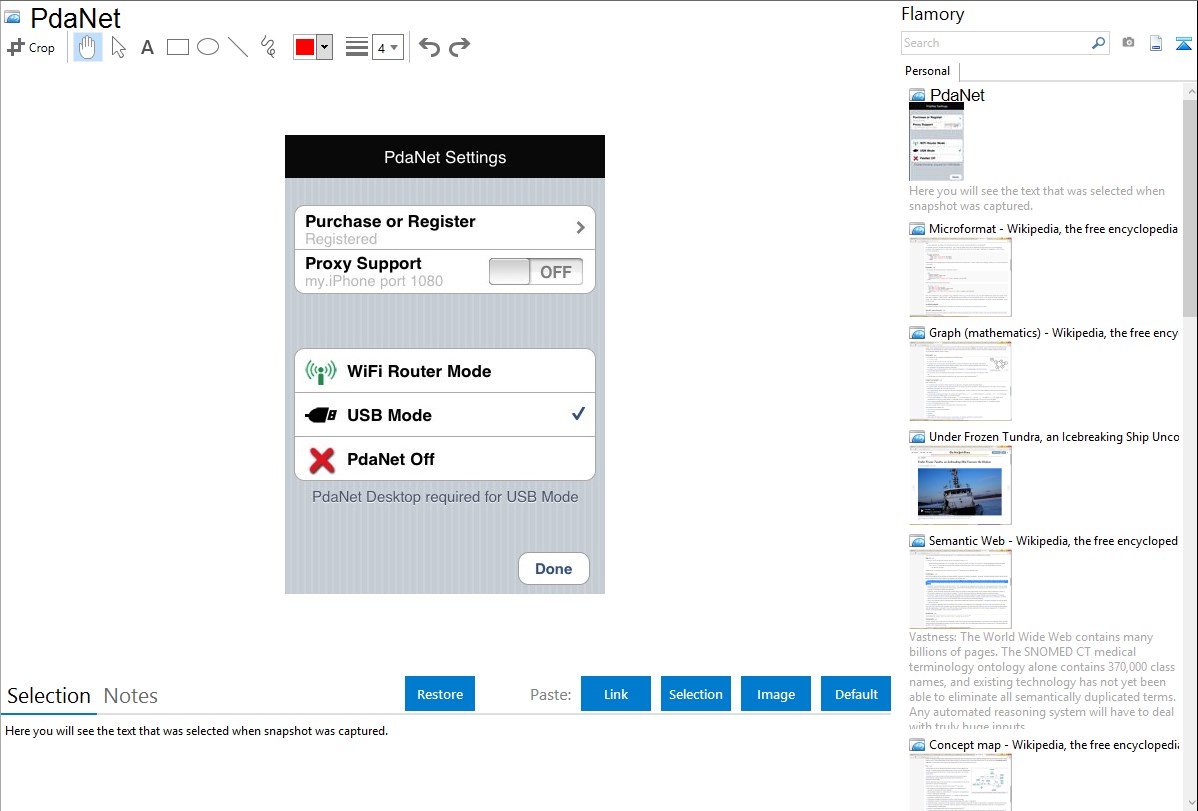Open the Under Frozen Tundra ship thumbnail

point(960,485)
